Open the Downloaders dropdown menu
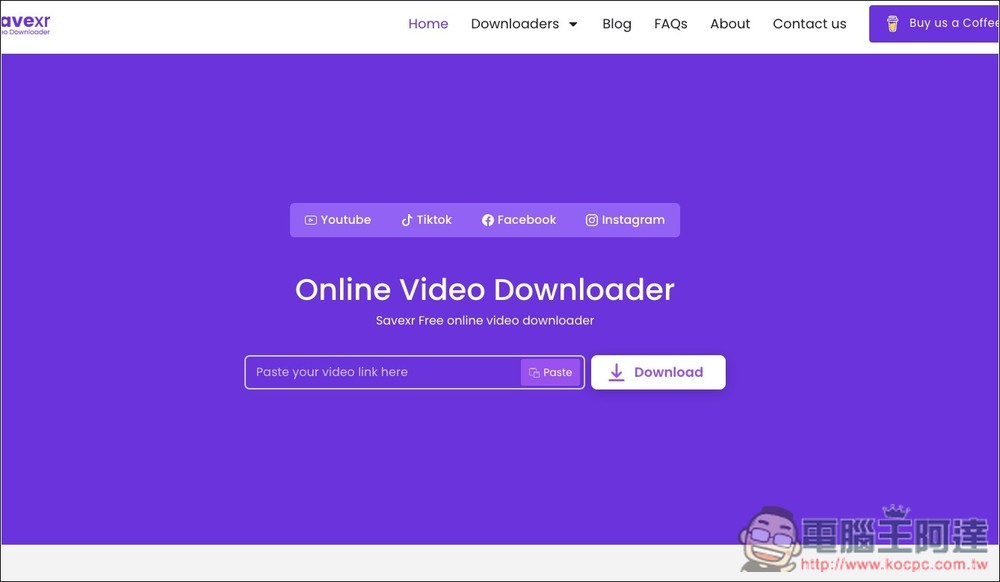 pyautogui.click(x=514, y=23)
